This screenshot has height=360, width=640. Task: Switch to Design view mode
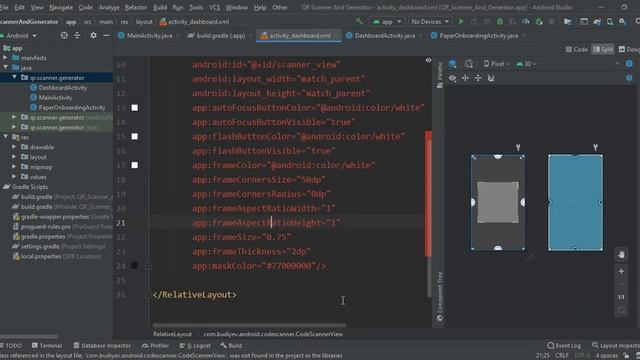coord(629,49)
